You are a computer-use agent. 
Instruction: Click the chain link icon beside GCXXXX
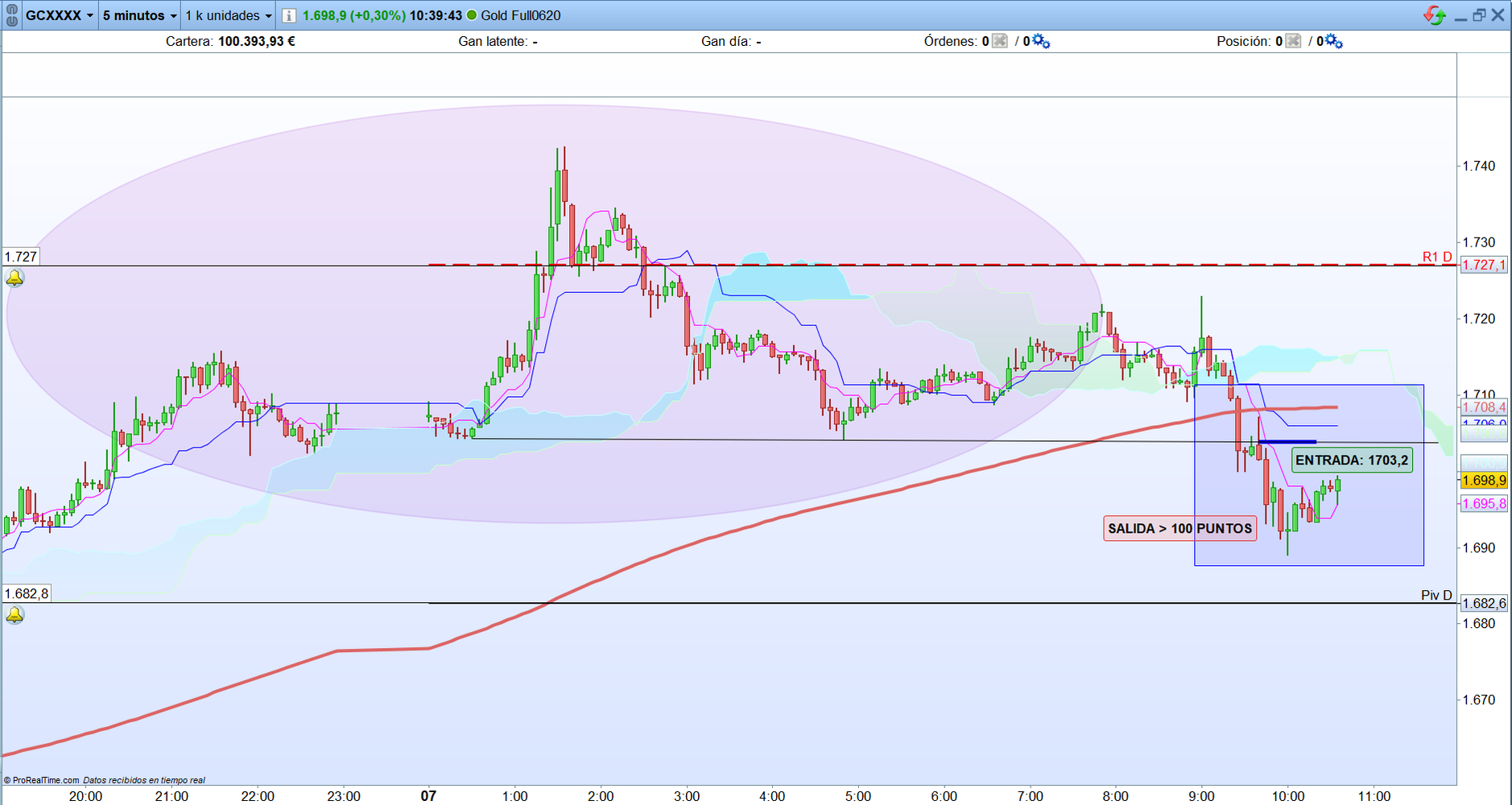pos(11,15)
